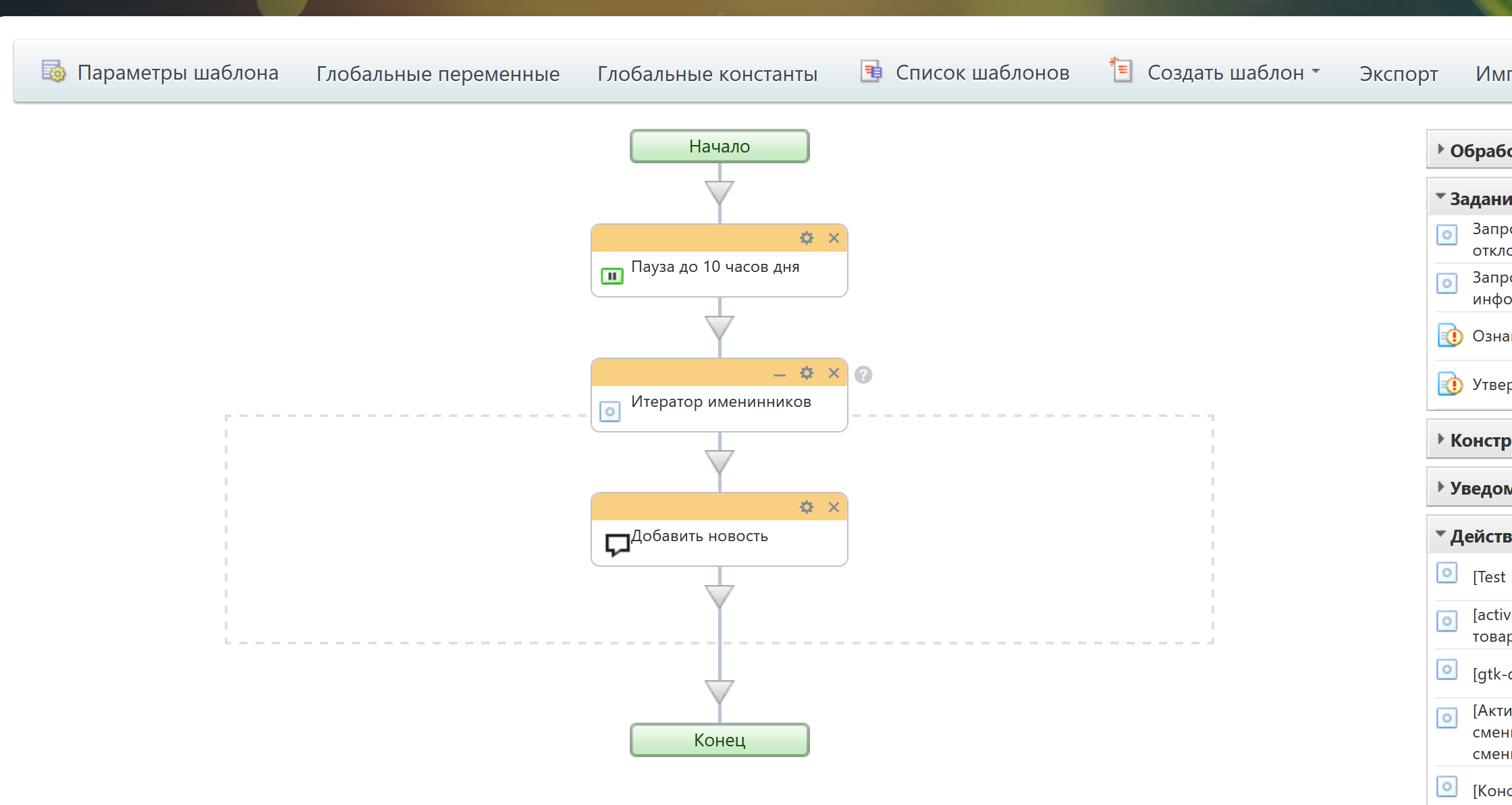This screenshot has height=805, width=1512.
Task: Click the speech bubble icon in Добавить новость
Action: (616, 544)
